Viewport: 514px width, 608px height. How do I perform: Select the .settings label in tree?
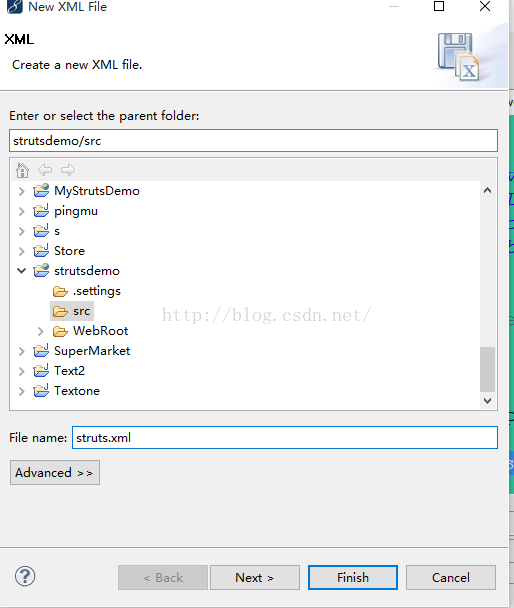(x=97, y=291)
